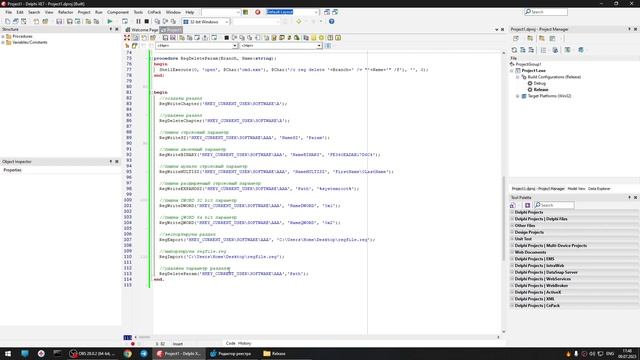The height and width of the screenshot is (360, 640).
Task: Click the red stop circle icon near layout box
Action: click(x=258, y=12)
